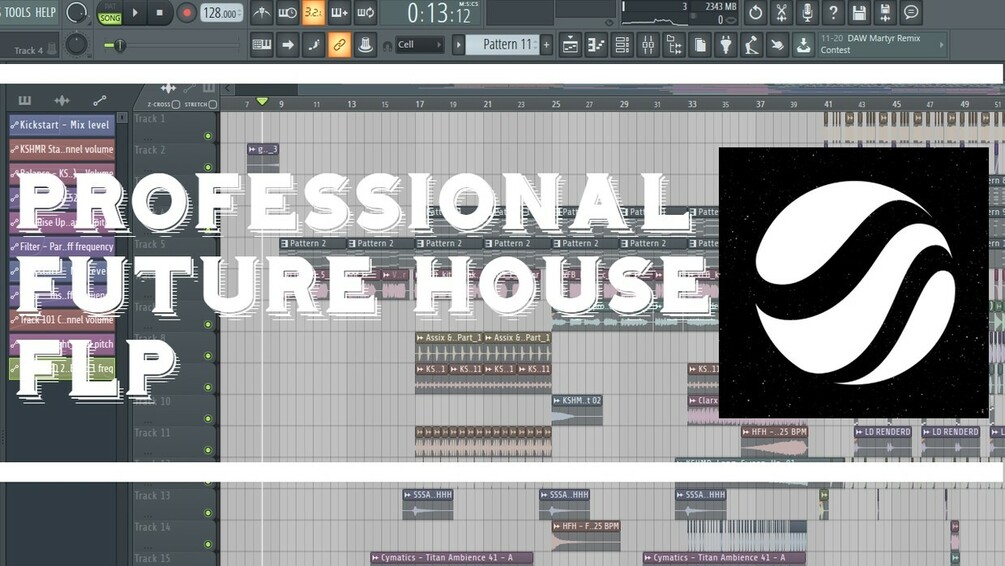Image resolution: width=1005 pixels, height=566 pixels.
Task: Open the content library download icon
Action: [803, 45]
